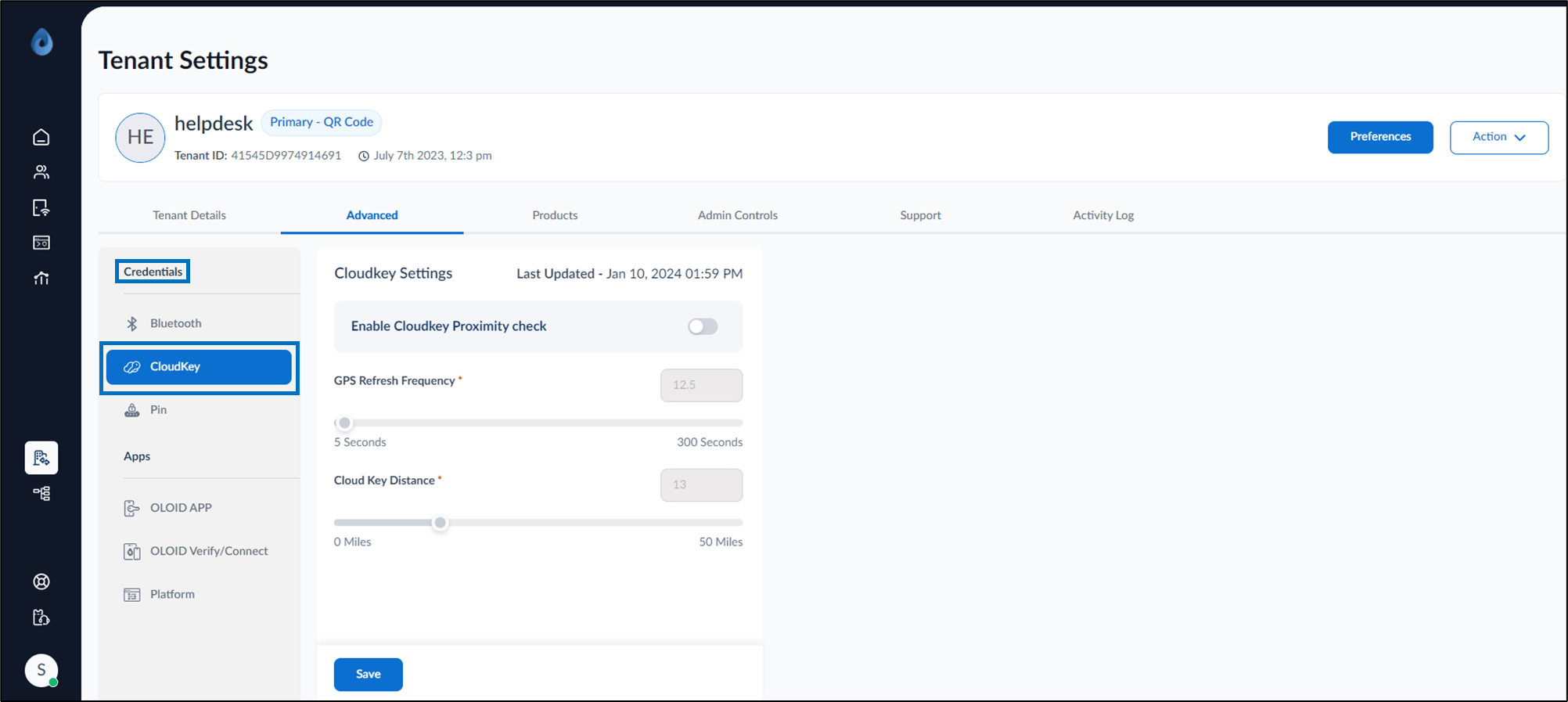This screenshot has height=702, width=1568.
Task: Click the Cloud Key Distance slider handle
Action: 441,523
